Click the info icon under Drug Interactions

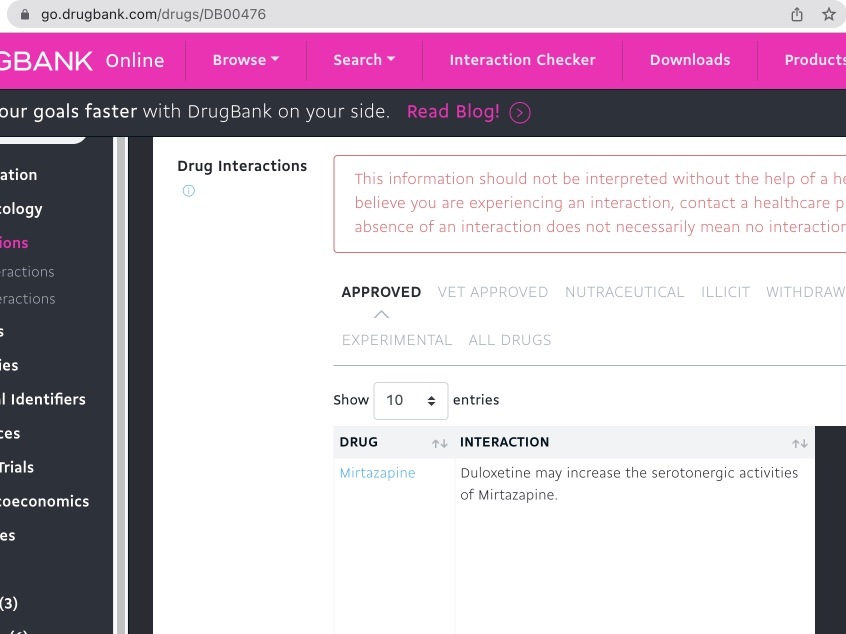(x=188, y=190)
